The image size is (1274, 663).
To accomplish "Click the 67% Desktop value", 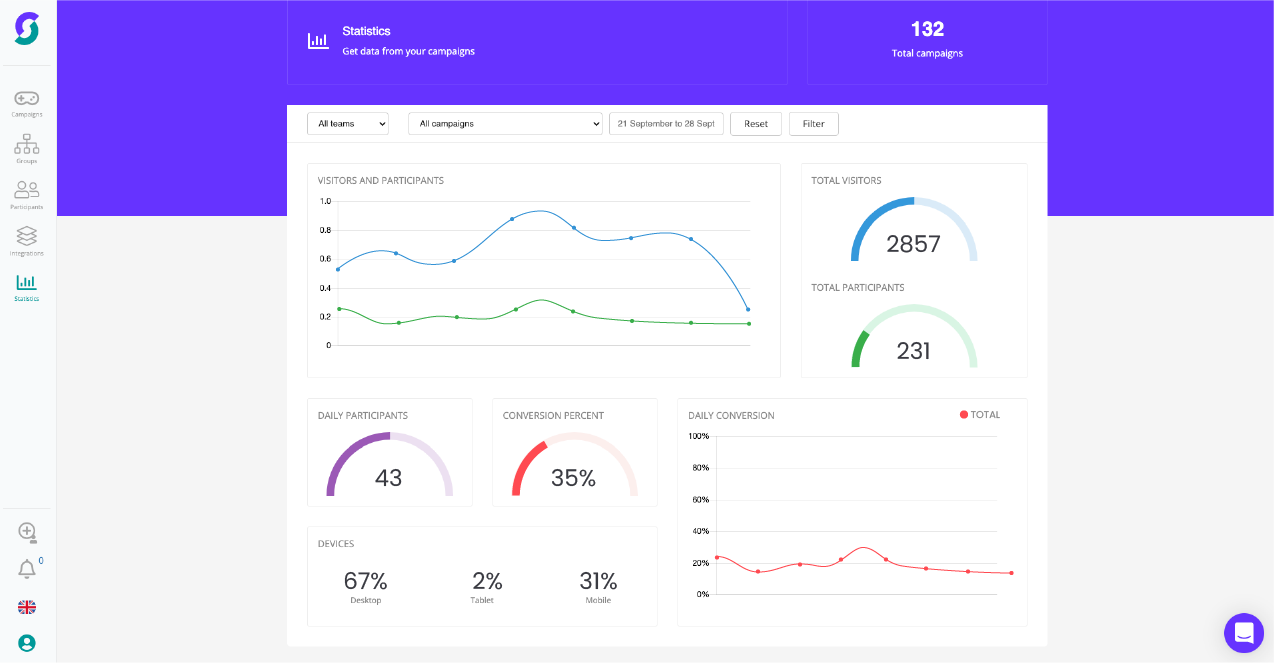I will click(x=365, y=581).
